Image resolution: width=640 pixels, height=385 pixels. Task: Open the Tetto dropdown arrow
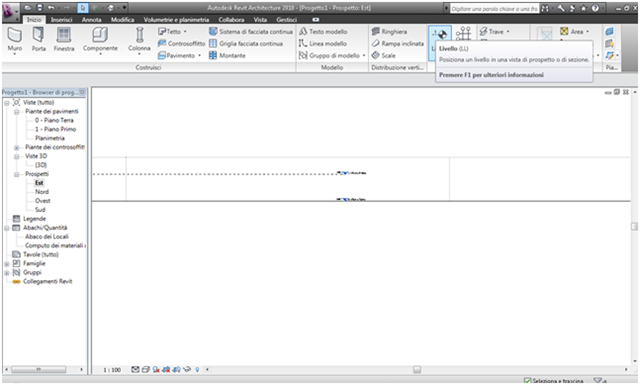pos(185,31)
